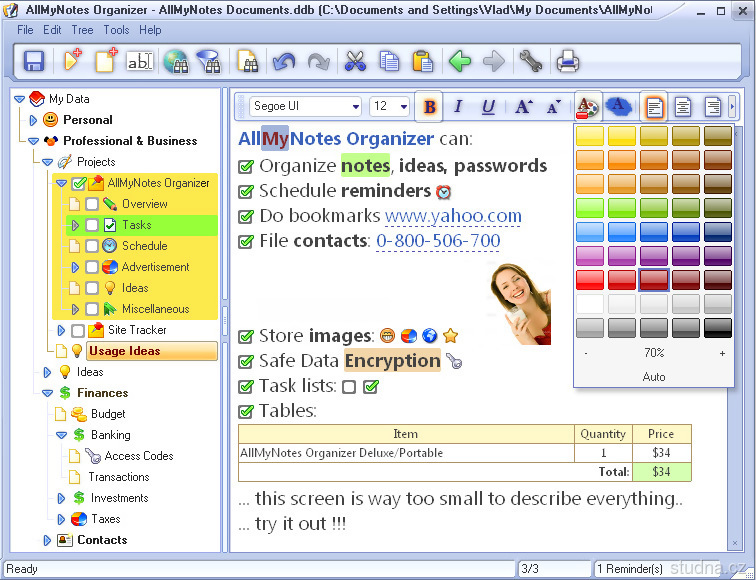
Task: Click the Redo arrow icon
Action: tap(319, 62)
